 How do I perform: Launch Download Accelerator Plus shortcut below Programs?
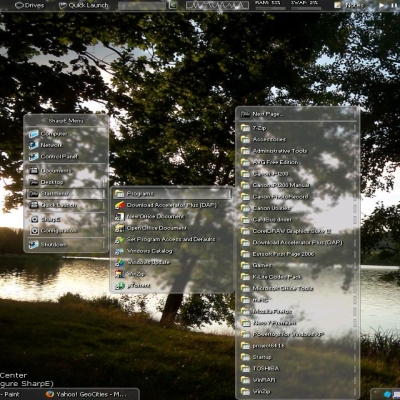point(172,205)
